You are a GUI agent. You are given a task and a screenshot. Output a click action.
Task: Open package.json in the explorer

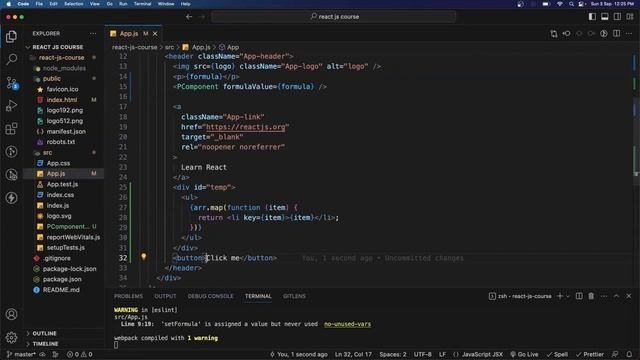(x=62, y=279)
